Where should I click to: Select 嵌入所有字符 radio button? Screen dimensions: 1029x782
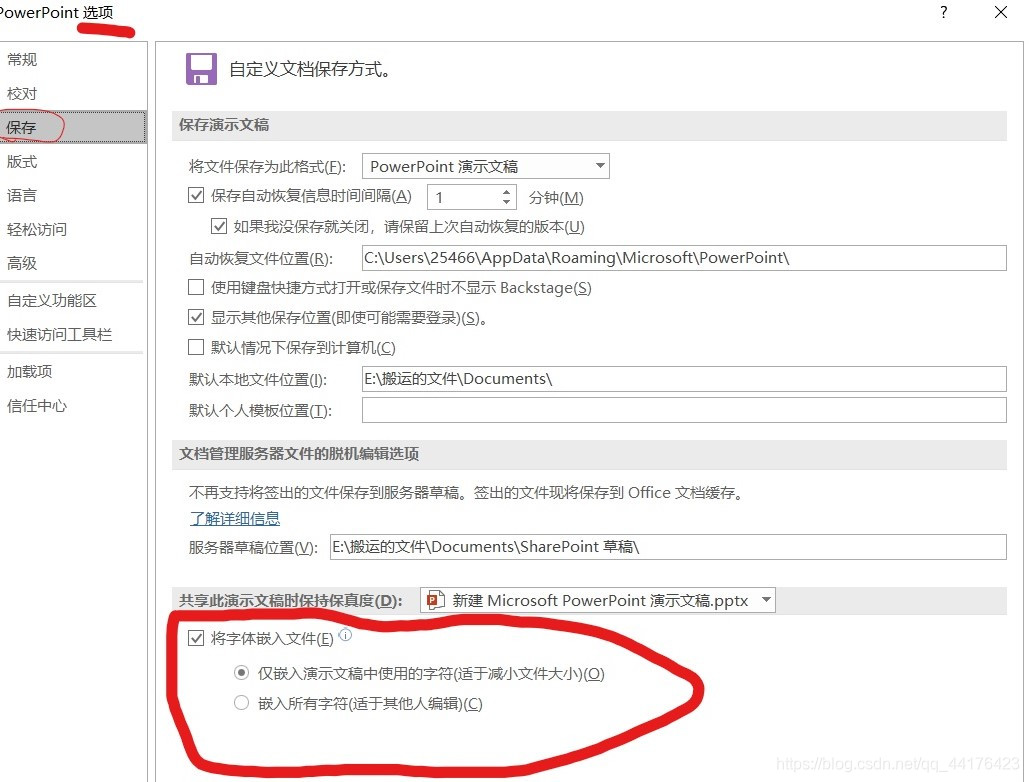pos(242,703)
